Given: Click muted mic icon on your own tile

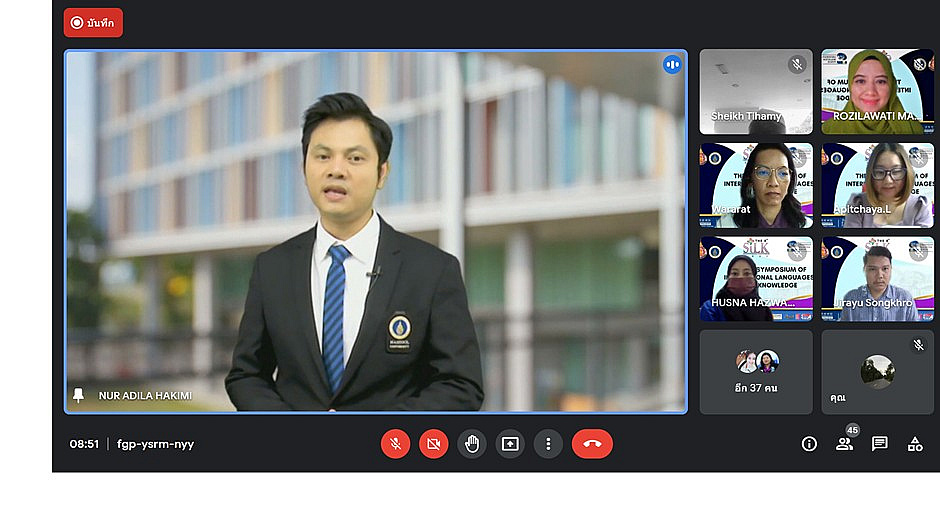Looking at the screenshot, I should 918,345.
